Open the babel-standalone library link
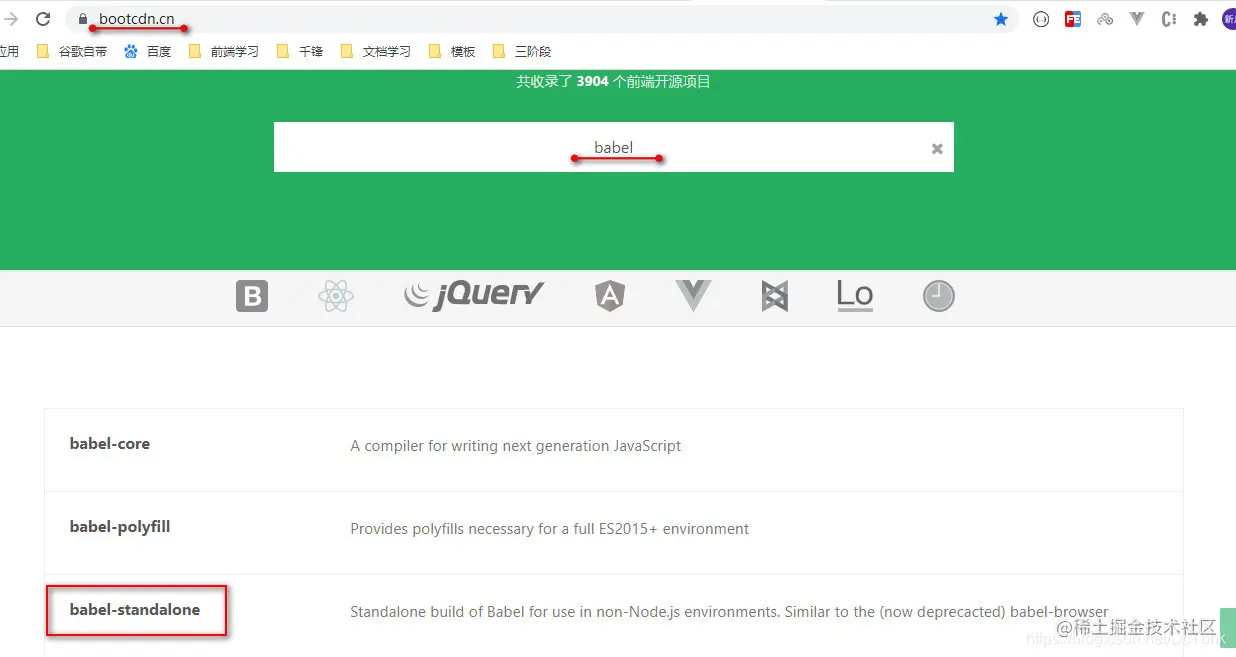The image size is (1236, 657). point(135,610)
